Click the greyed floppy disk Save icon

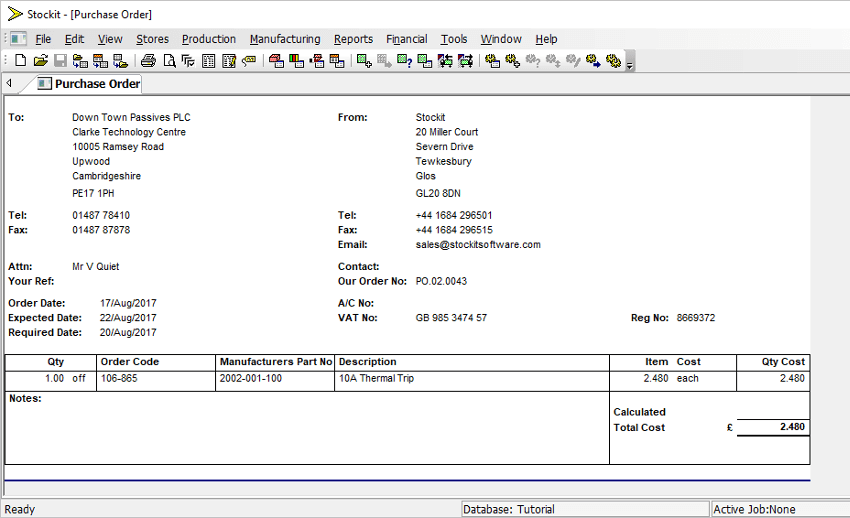point(60,61)
